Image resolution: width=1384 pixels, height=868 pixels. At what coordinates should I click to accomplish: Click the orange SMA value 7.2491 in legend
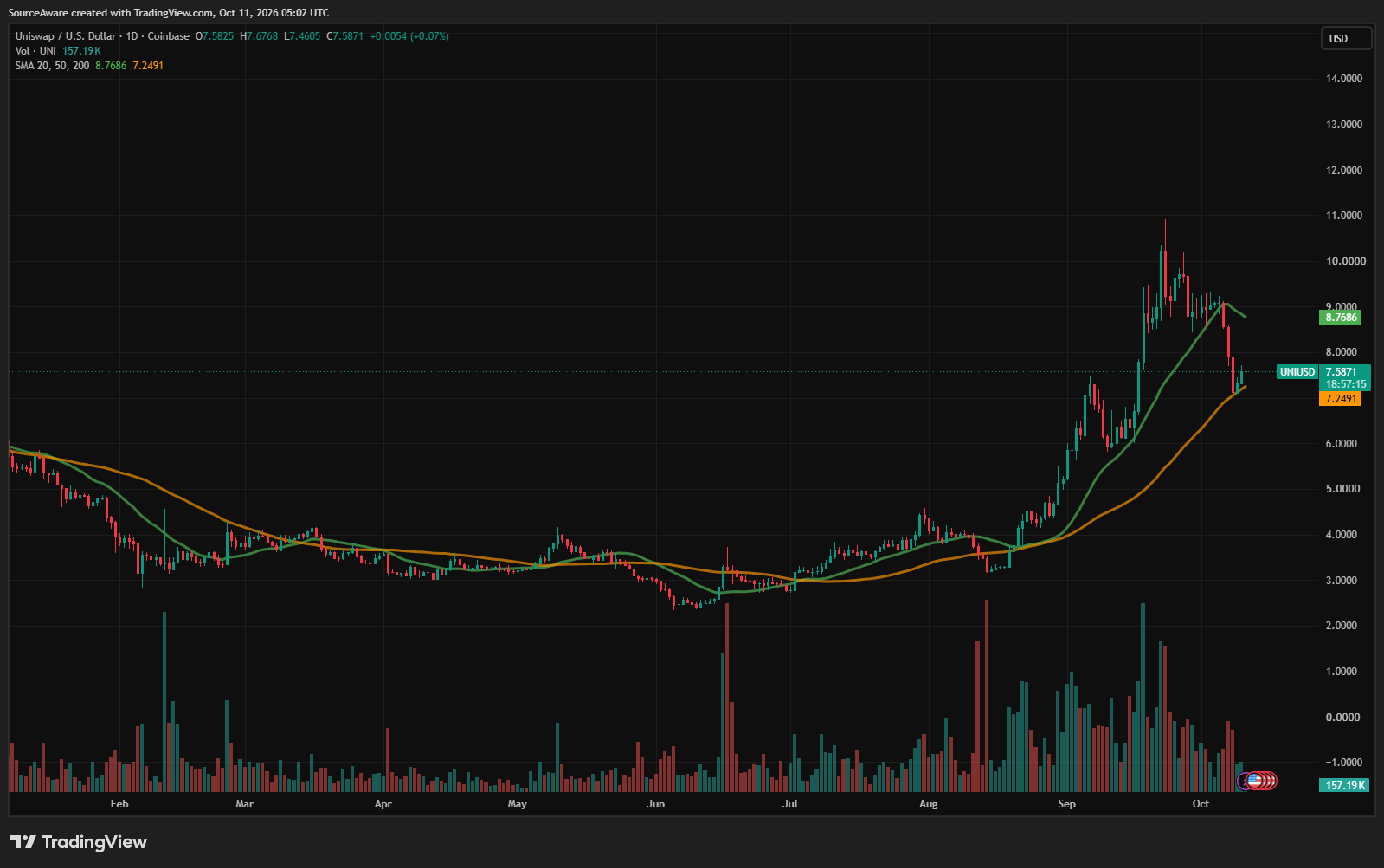tap(148, 66)
